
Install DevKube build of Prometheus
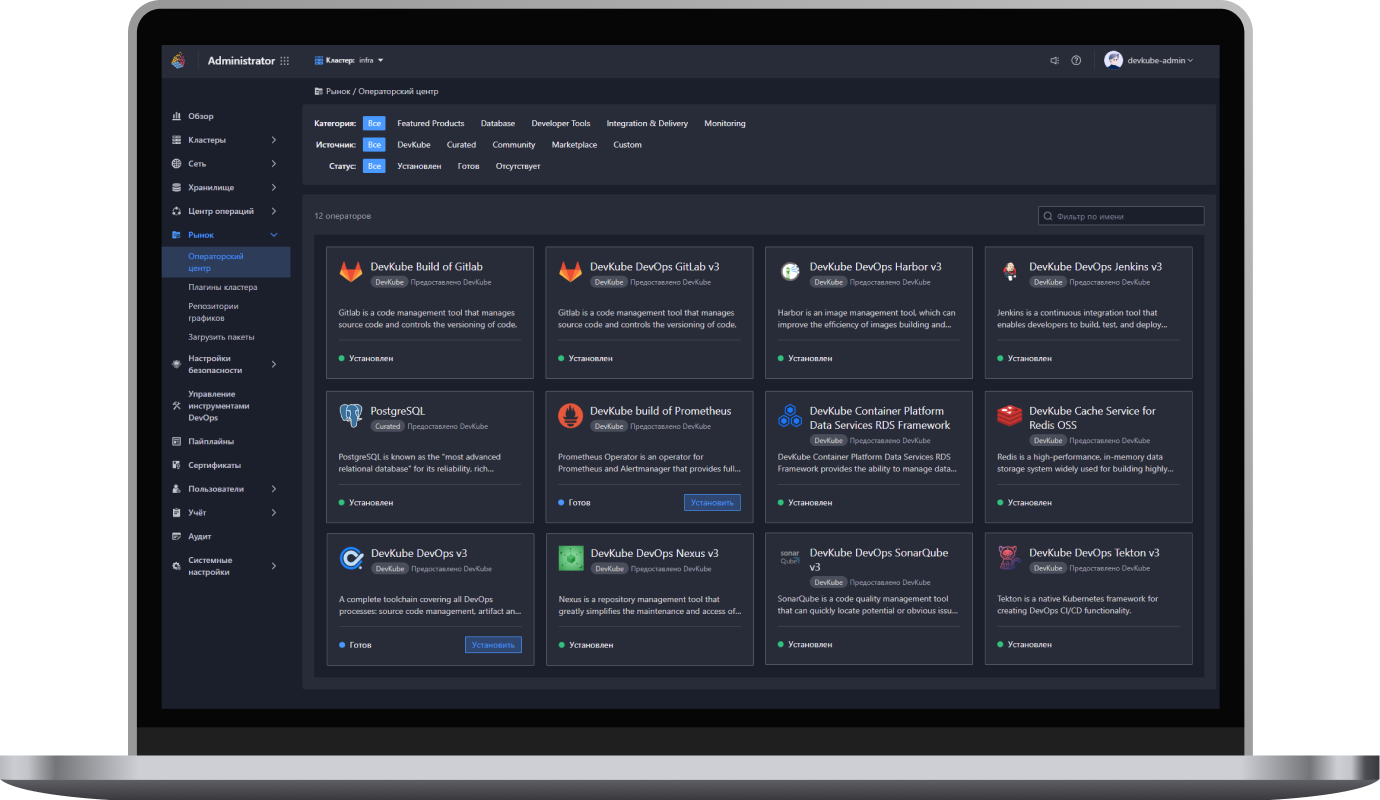[712, 502]
